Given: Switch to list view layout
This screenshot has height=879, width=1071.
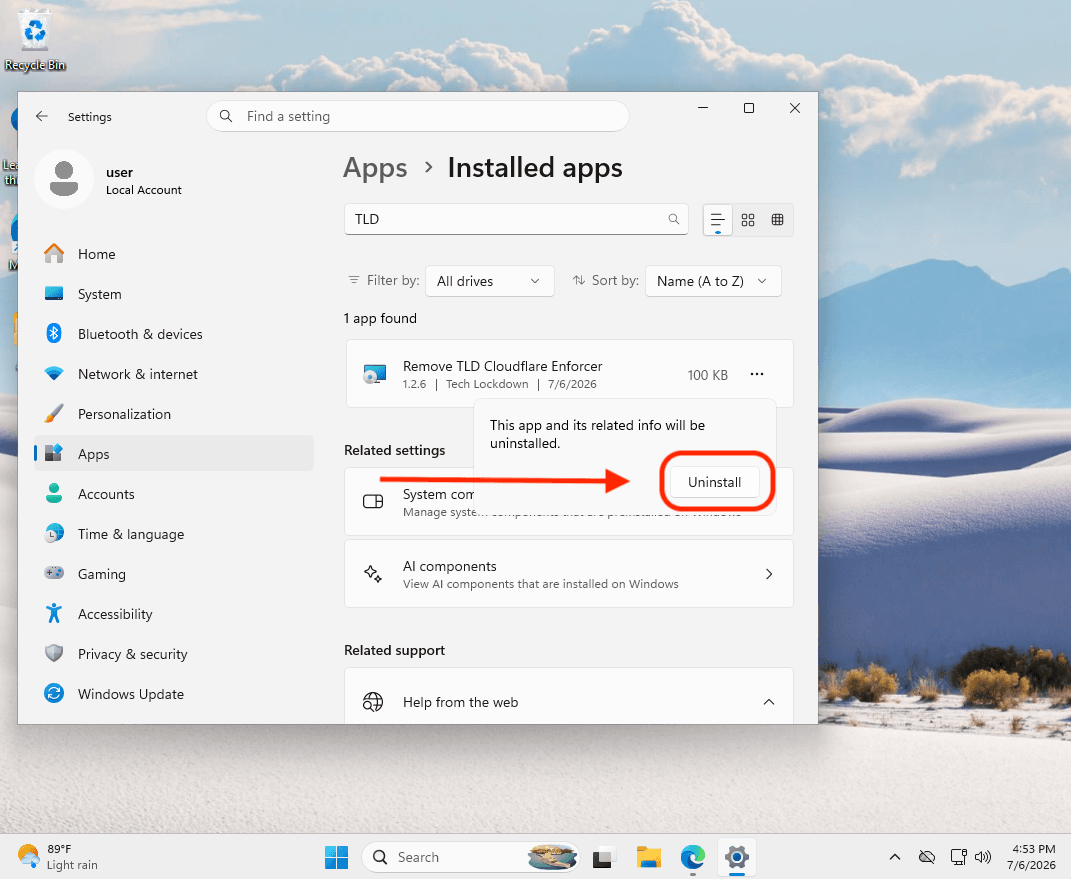Looking at the screenshot, I should click(x=717, y=220).
